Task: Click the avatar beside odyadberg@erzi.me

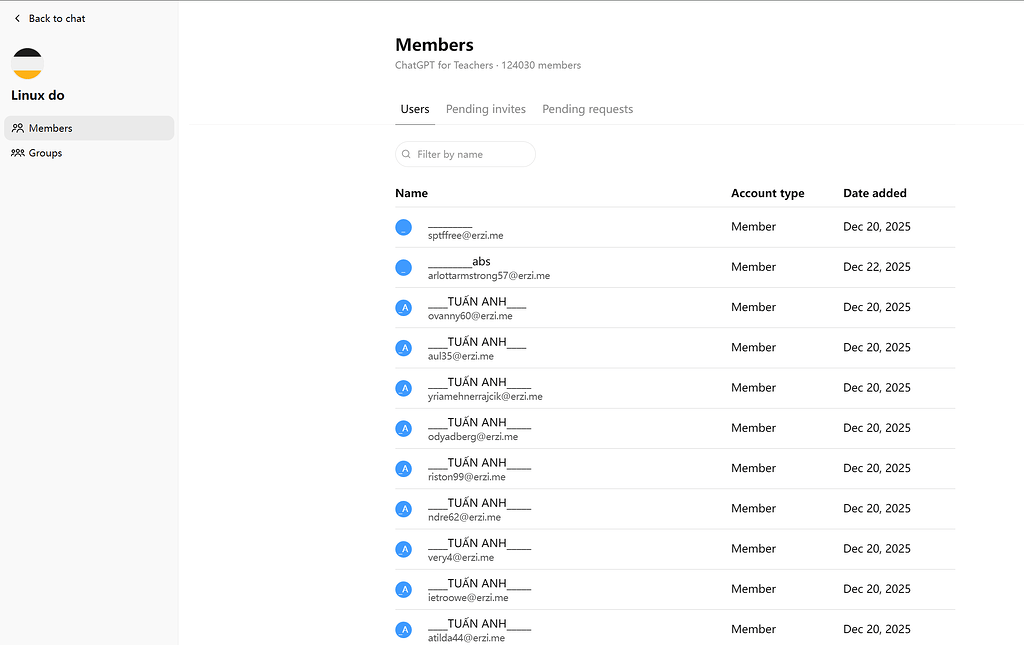Action: click(404, 428)
